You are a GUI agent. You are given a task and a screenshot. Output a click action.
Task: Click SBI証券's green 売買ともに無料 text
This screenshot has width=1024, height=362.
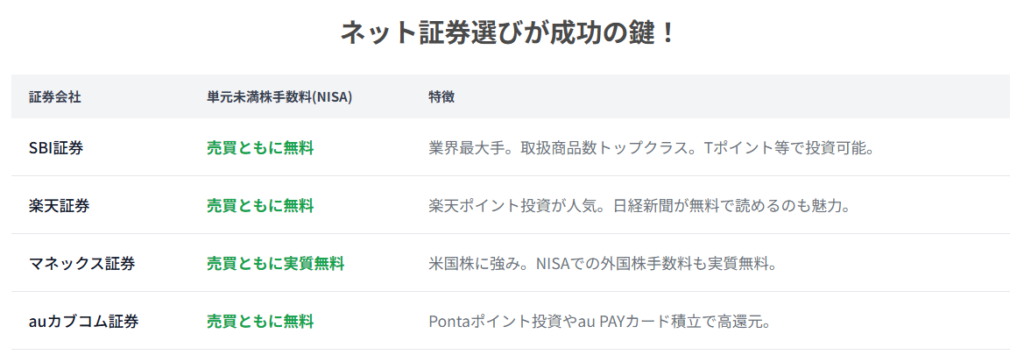tap(260, 148)
